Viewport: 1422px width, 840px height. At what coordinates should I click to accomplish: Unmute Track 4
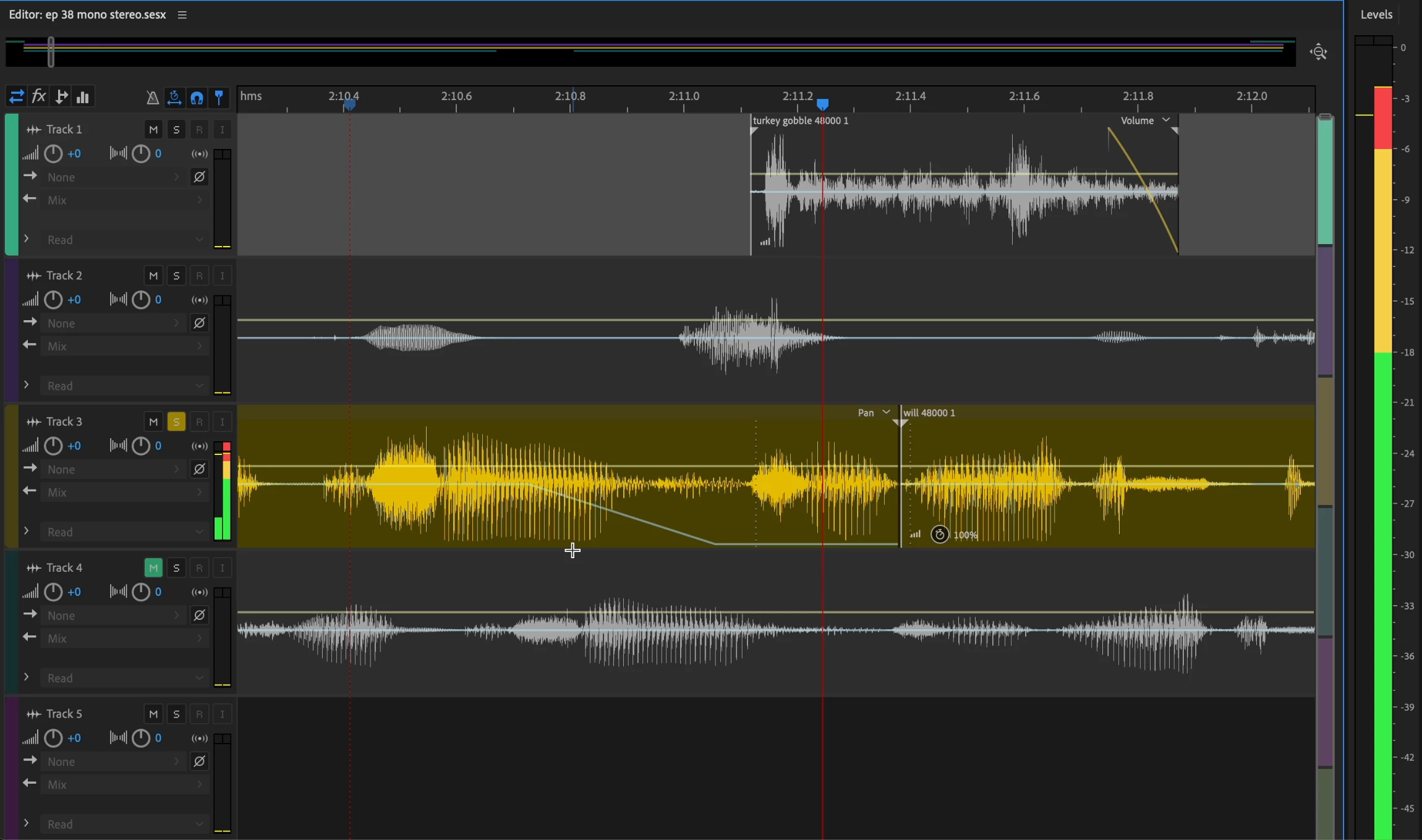pos(153,567)
